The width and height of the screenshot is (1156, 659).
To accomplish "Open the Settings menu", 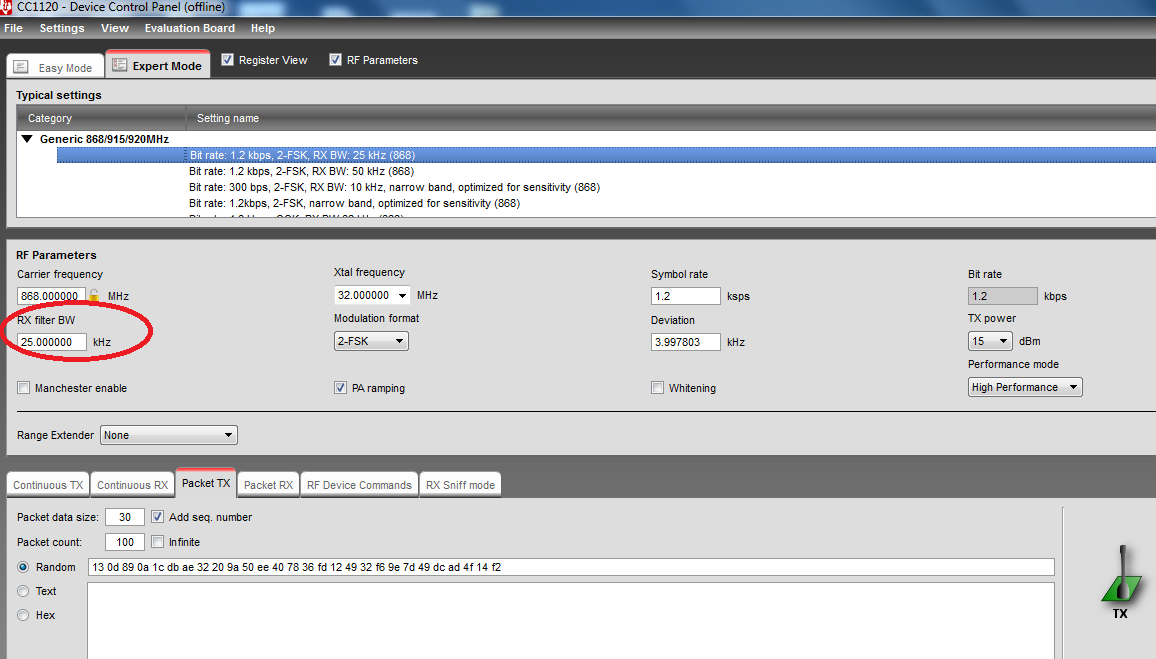I will [62, 28].
